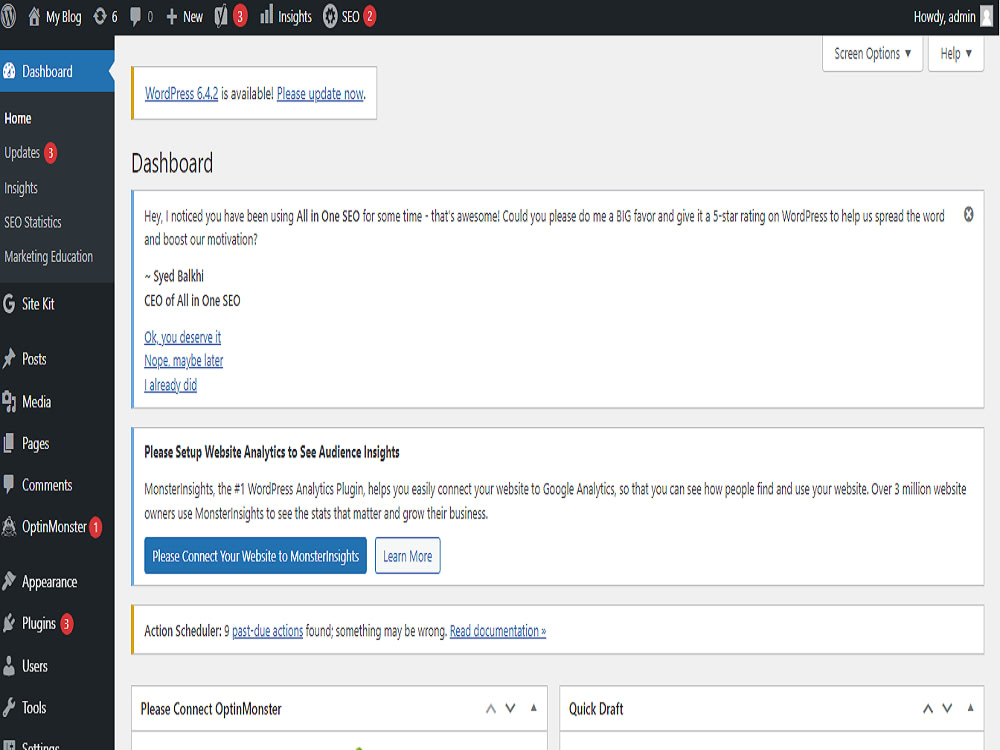Viewport: 1000px width, 750px height.
Task: Open Home submenu item
Action: click(x=18, y=119)
